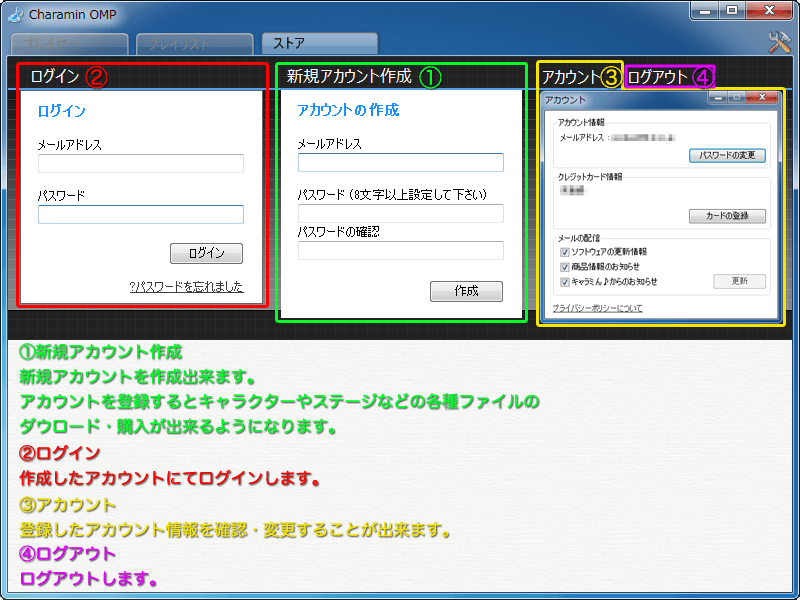Maximize the Charamin OMP main window
The height and width of the screenshot is (600, 800).
[x=732, y=10]
